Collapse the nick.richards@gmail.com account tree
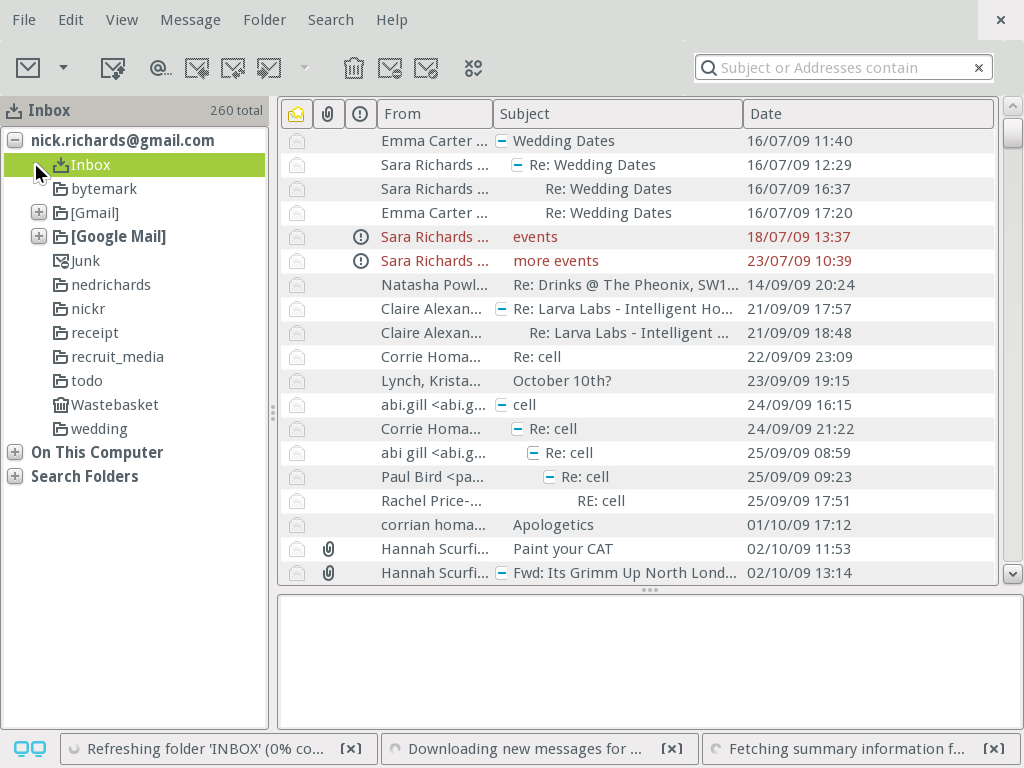The width and height of the screenshot is (1024, 768). pos(14,140)
